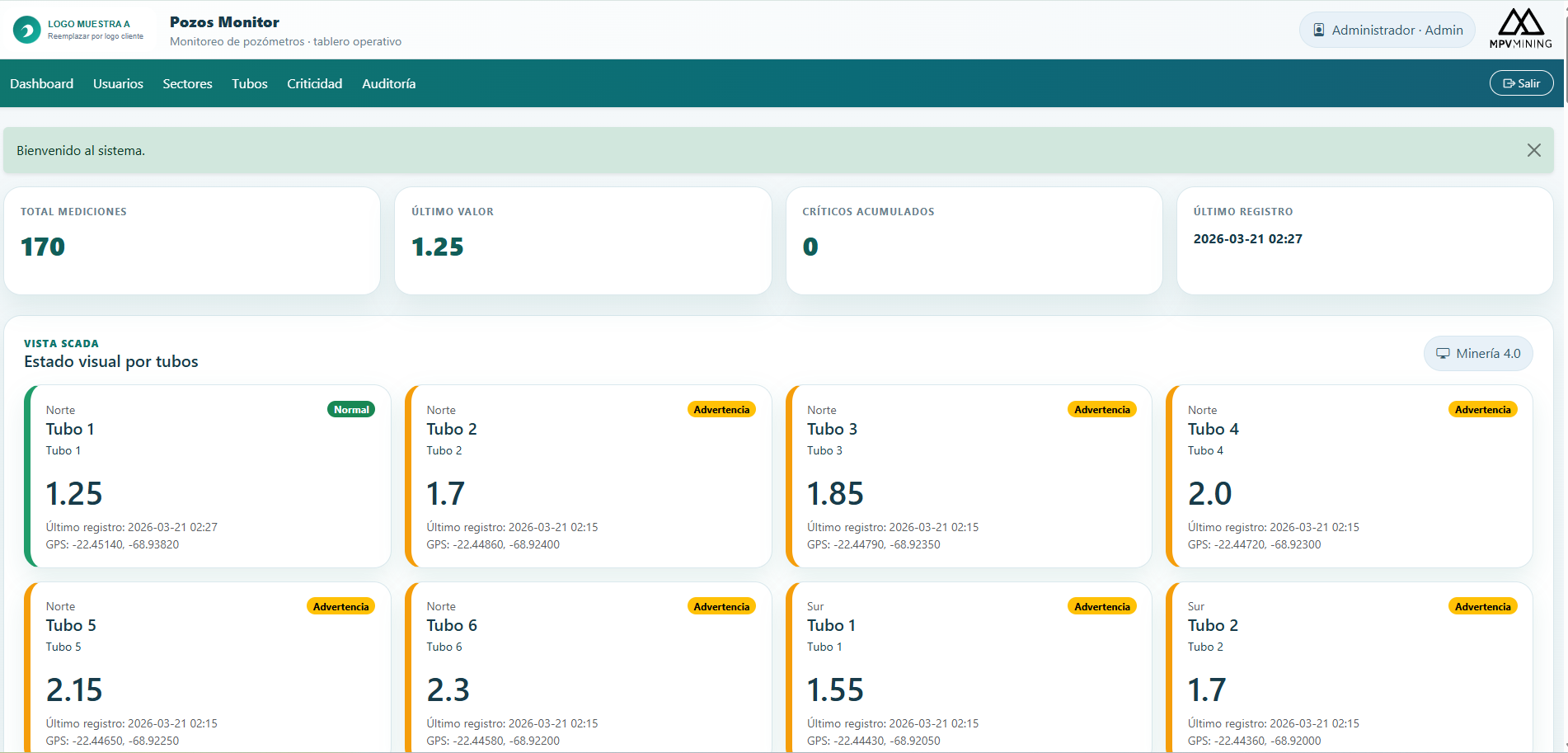
Task: Click the monitor icon on Minería 4.0 button
Action: (x=1444, y=353)
